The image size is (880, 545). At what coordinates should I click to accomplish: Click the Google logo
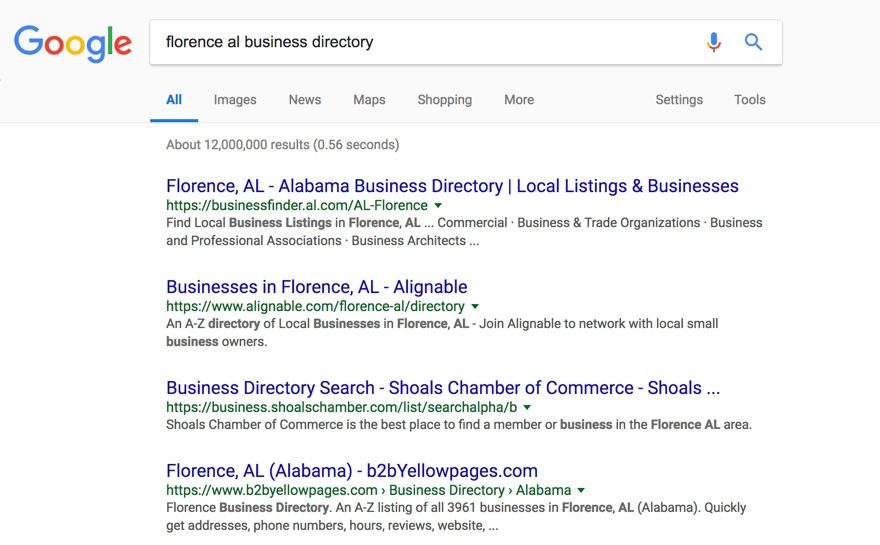[73, 43]
